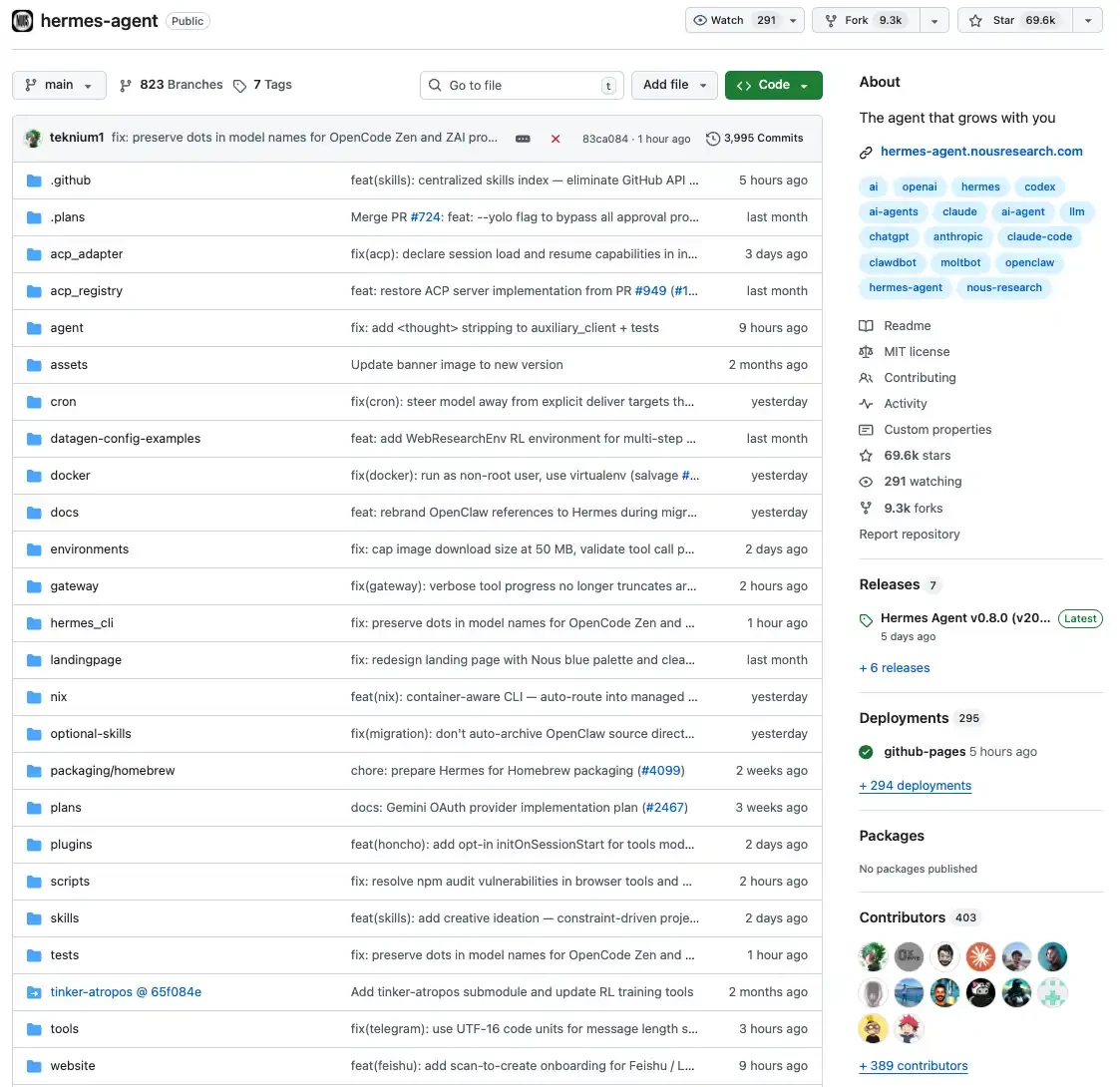
Task: Expand the commit message via the ellipsis icon
Action: point(523,139)
